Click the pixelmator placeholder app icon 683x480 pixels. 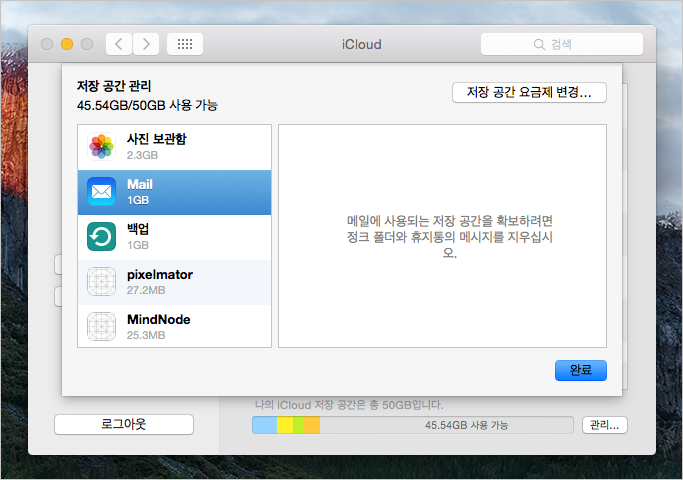pyautogui.click(x=101, y=281)
